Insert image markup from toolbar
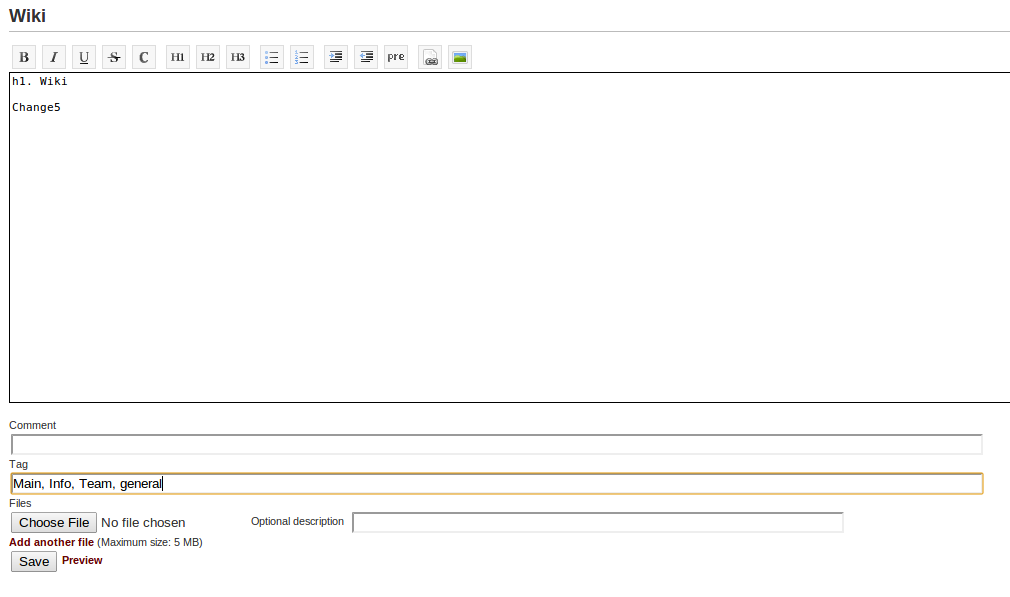The image size is (1010, 597). [460, 57]
